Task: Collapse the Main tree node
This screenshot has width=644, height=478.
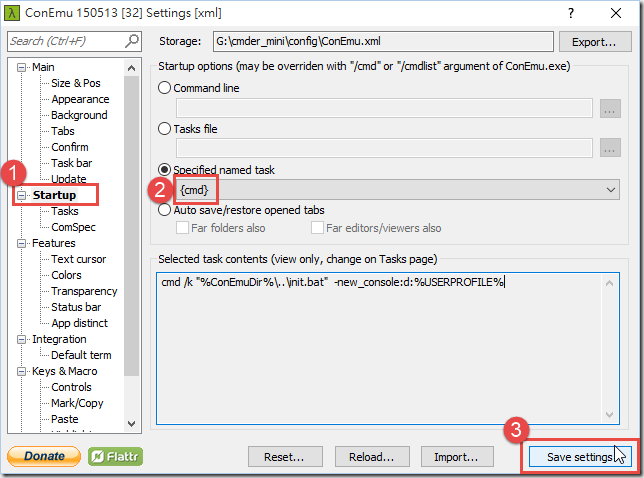Action: pos(21,67)
